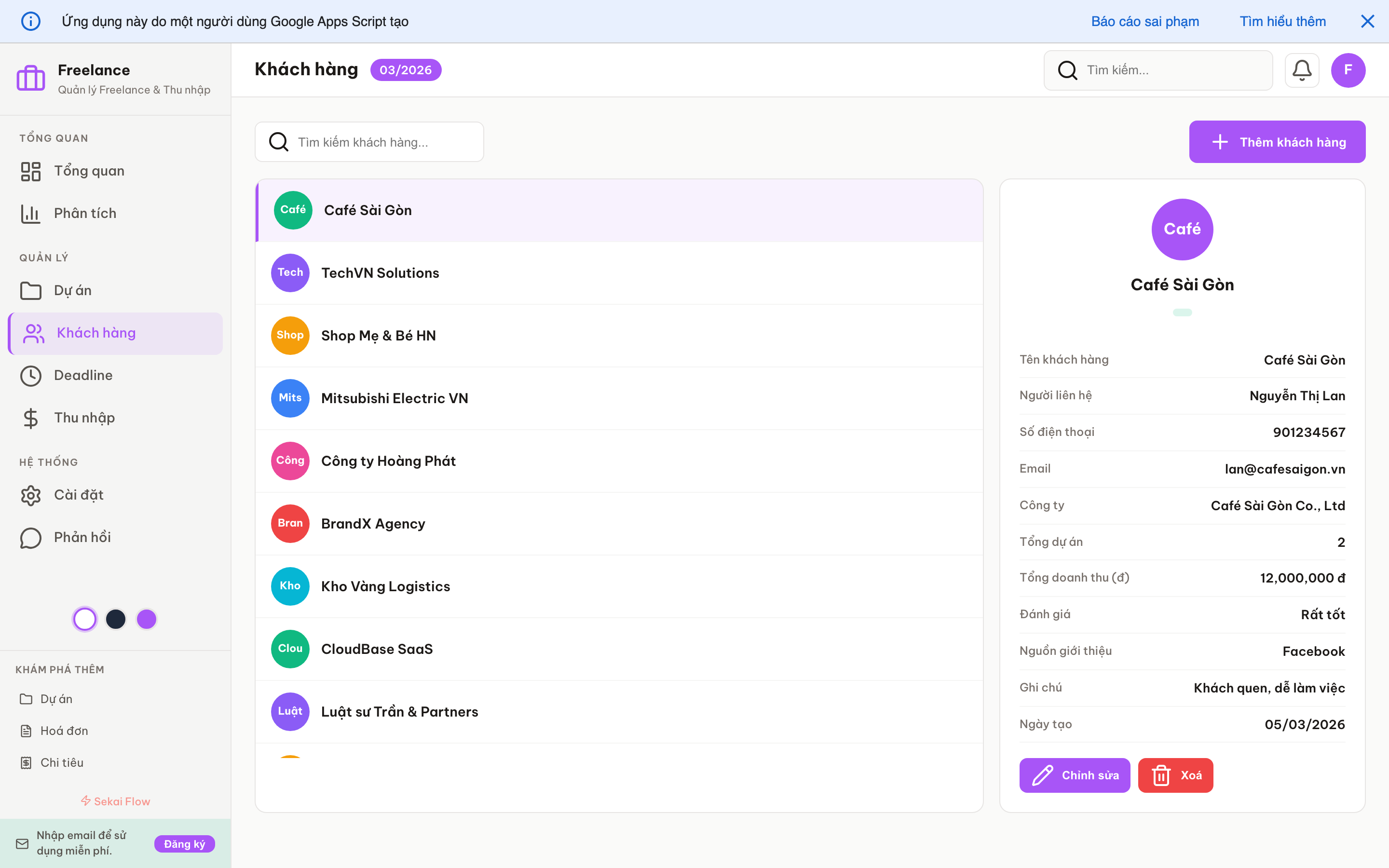1389x868 pixels.
Task: Select the purple theme color circle
Action: 146,619
